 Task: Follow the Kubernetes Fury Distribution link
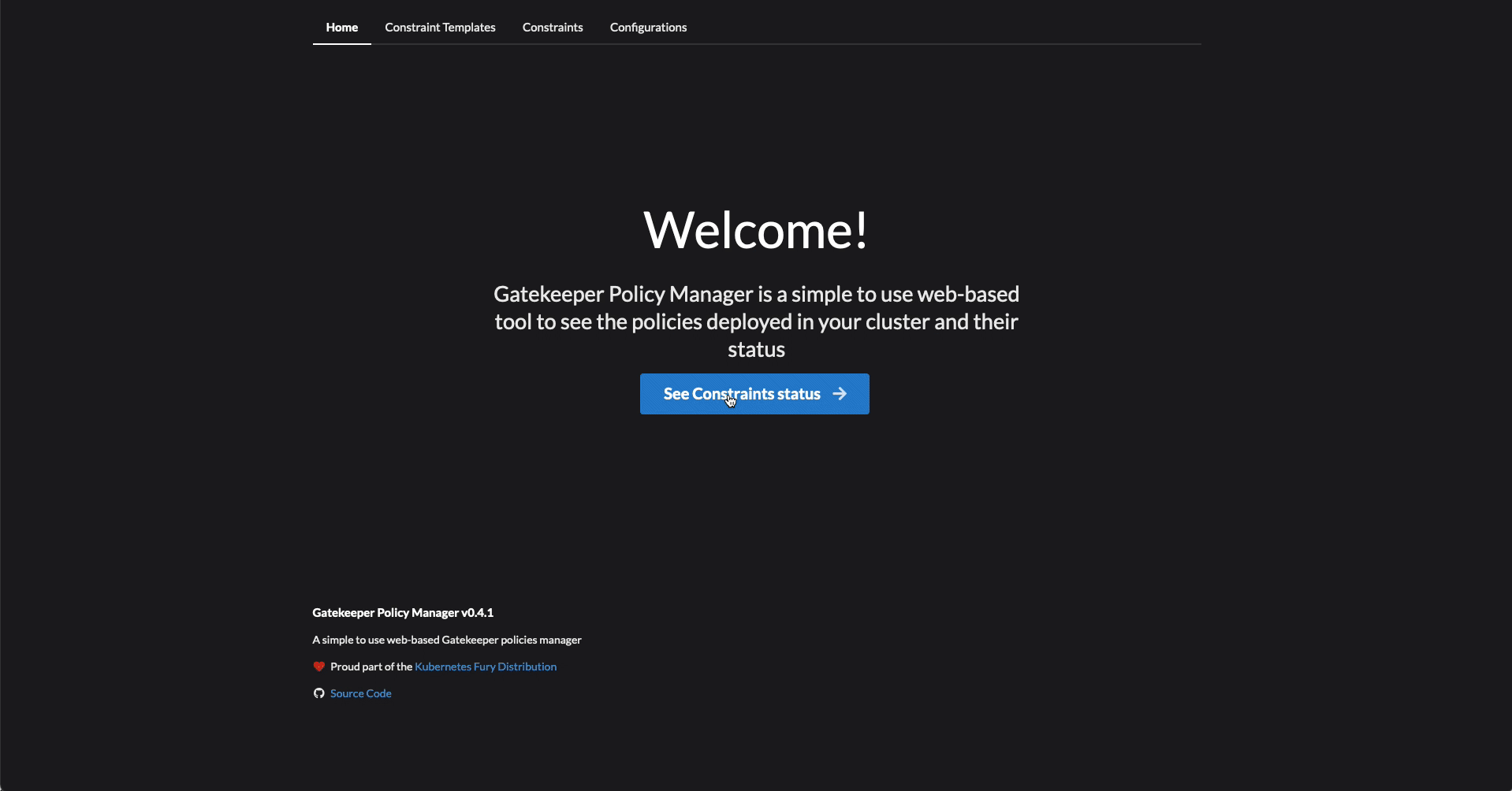[486, 667]
